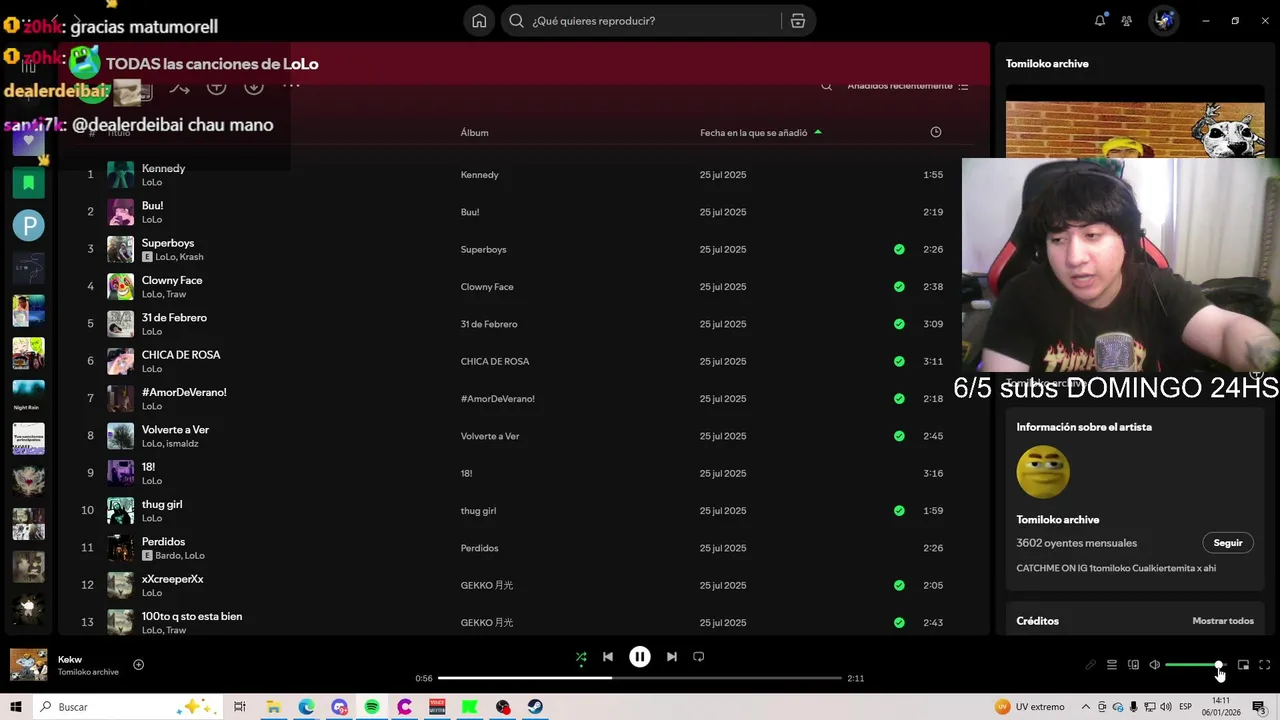Screen dimensions: 1280x720
Task: Open the Buu! track cover art
Action: [120, 212]
